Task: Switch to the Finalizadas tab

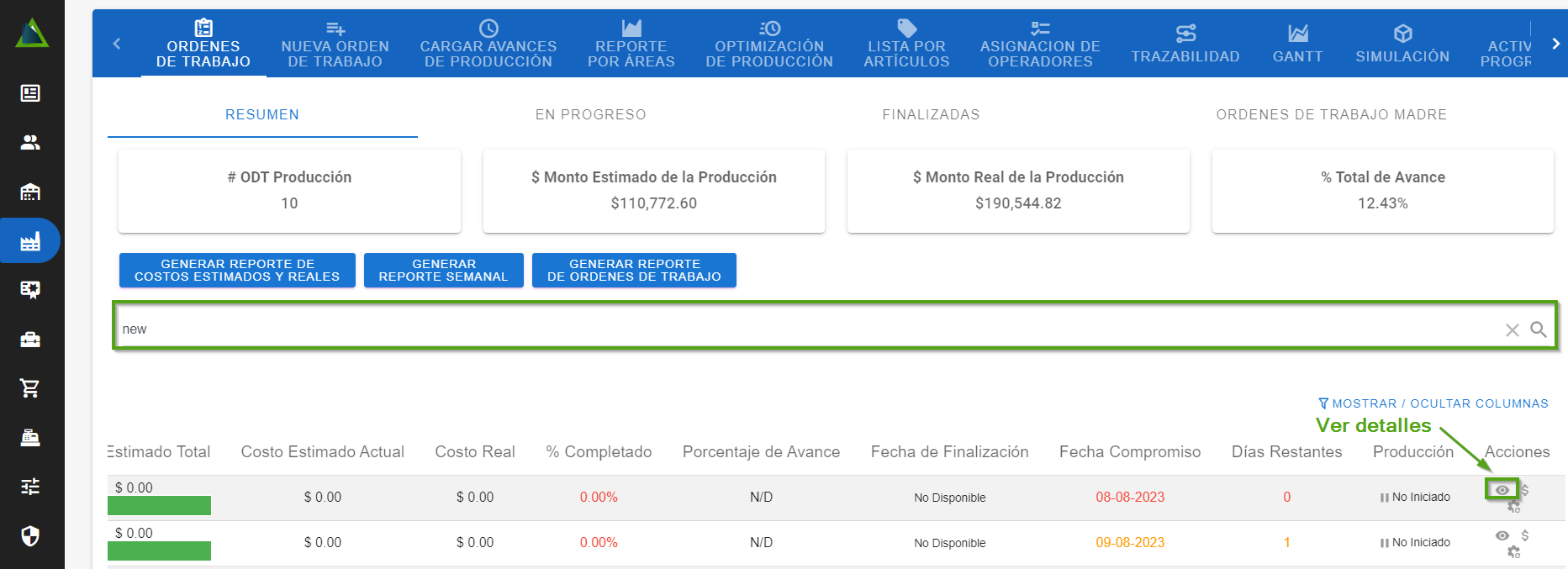Action: [931, 114]
